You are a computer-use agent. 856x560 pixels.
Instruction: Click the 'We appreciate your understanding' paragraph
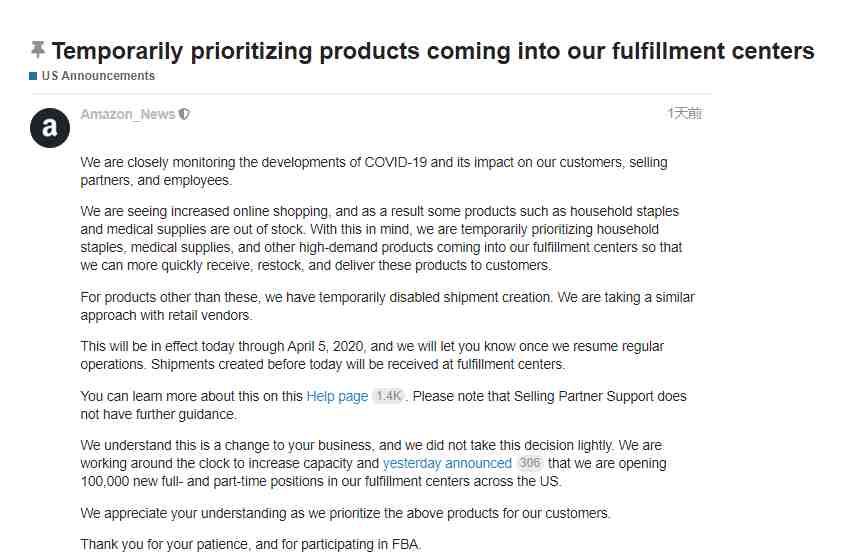click(346, 513)
